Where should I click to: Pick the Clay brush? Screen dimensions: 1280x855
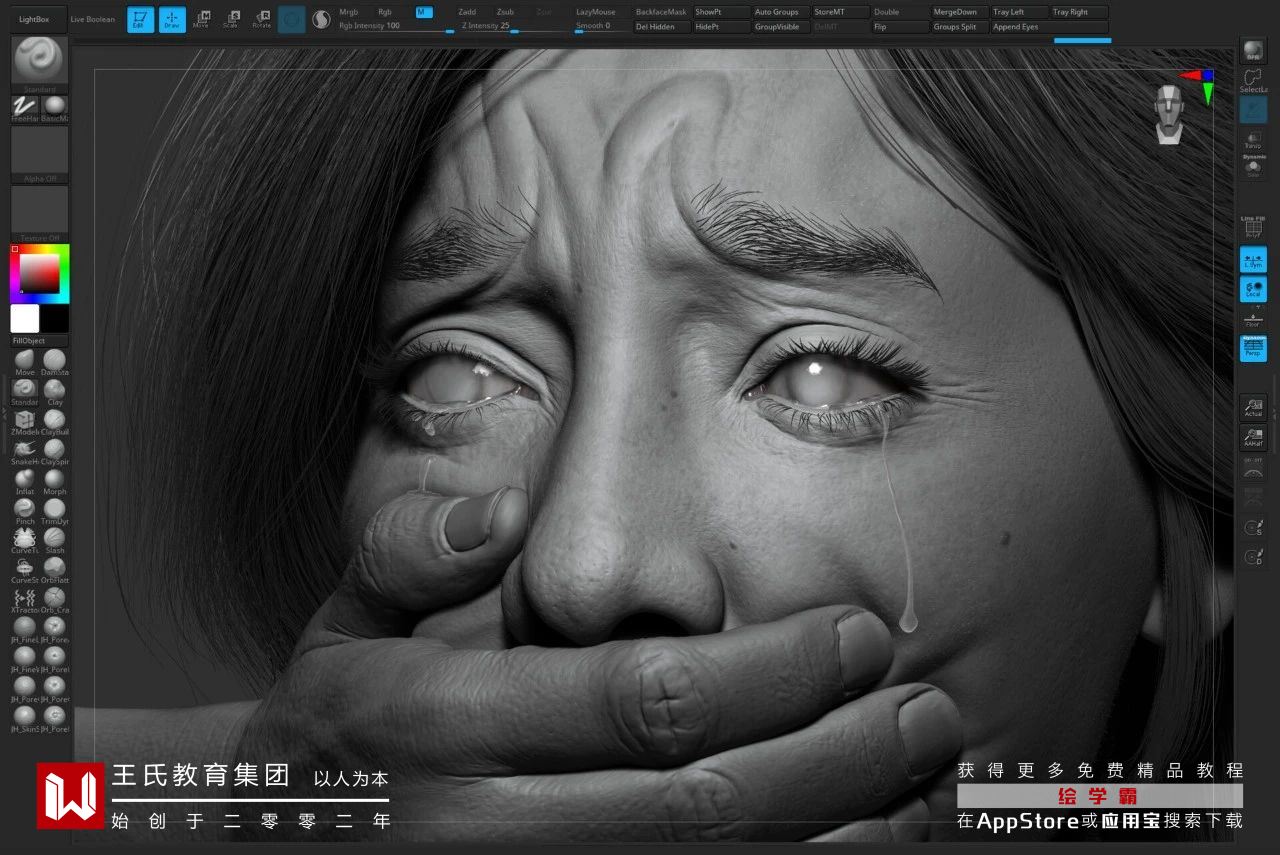54,390
